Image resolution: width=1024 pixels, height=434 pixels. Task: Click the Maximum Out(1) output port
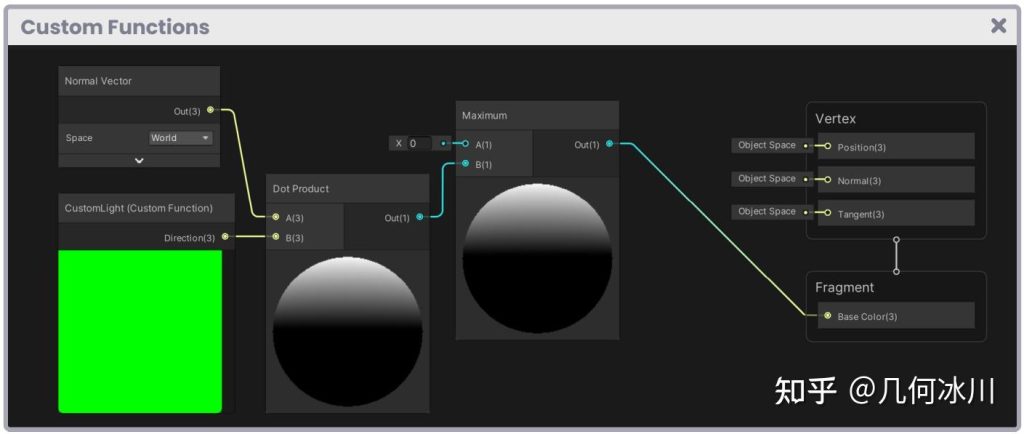[x=609, y=144]
